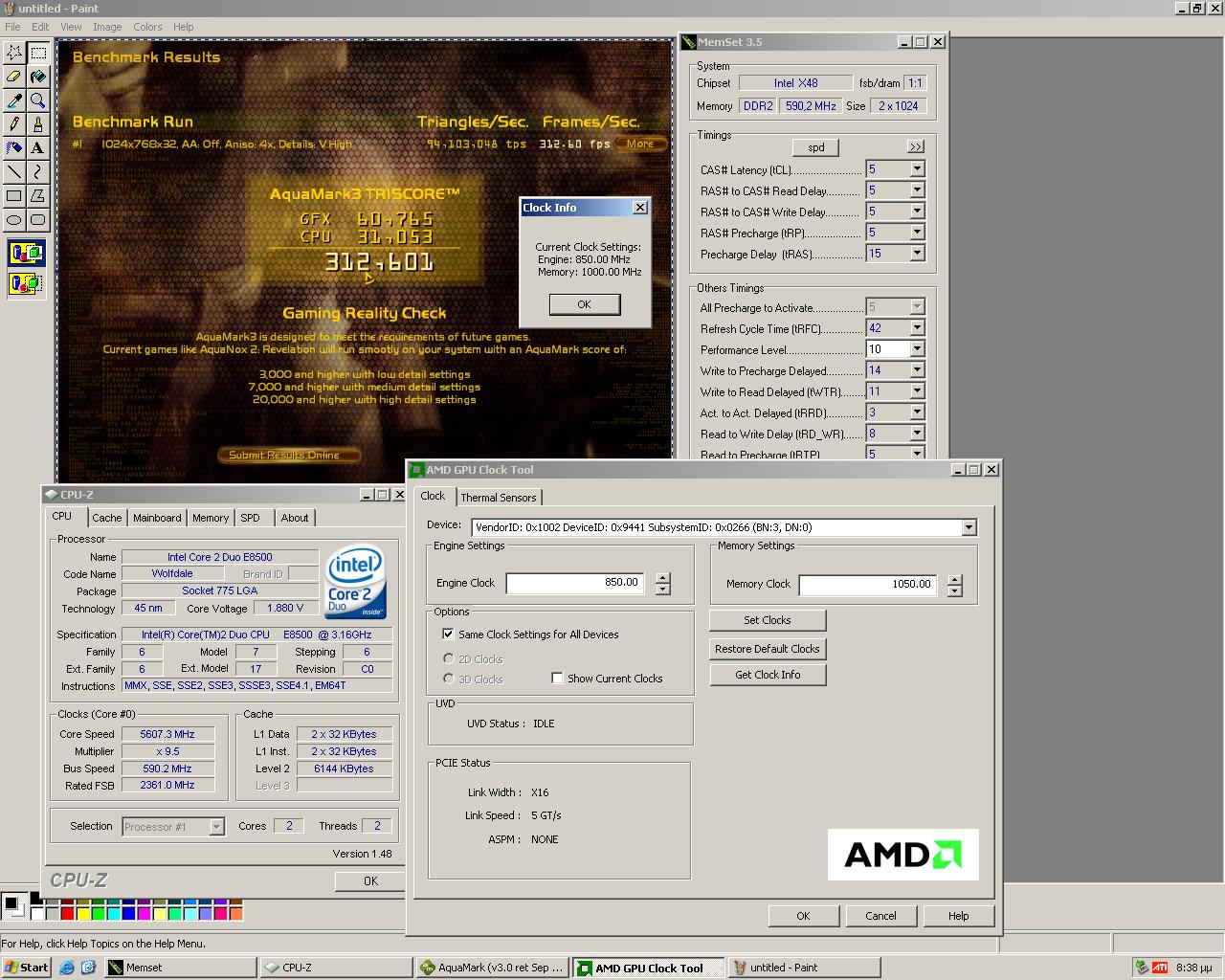The height and width of the screenshot is (980, 1225).
Task: Select the 2D Clocks radio button
Action: tap(448, 658)
